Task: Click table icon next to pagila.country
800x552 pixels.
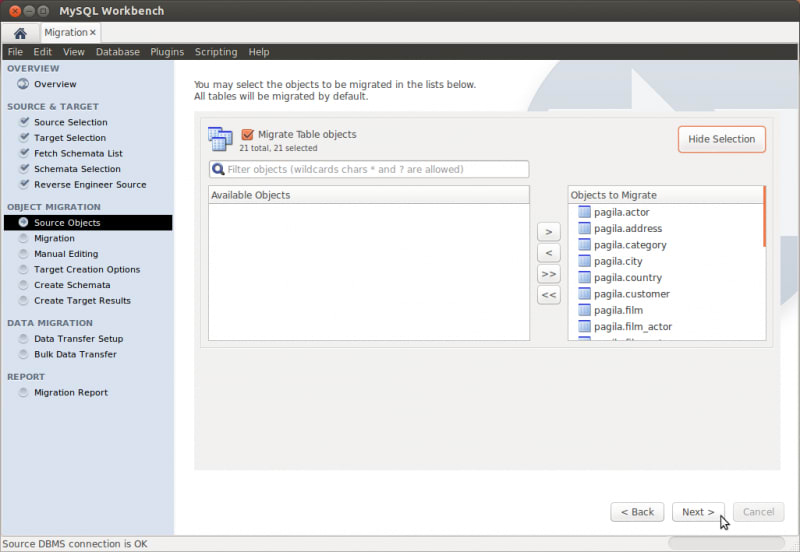Action: pos(584,277)
